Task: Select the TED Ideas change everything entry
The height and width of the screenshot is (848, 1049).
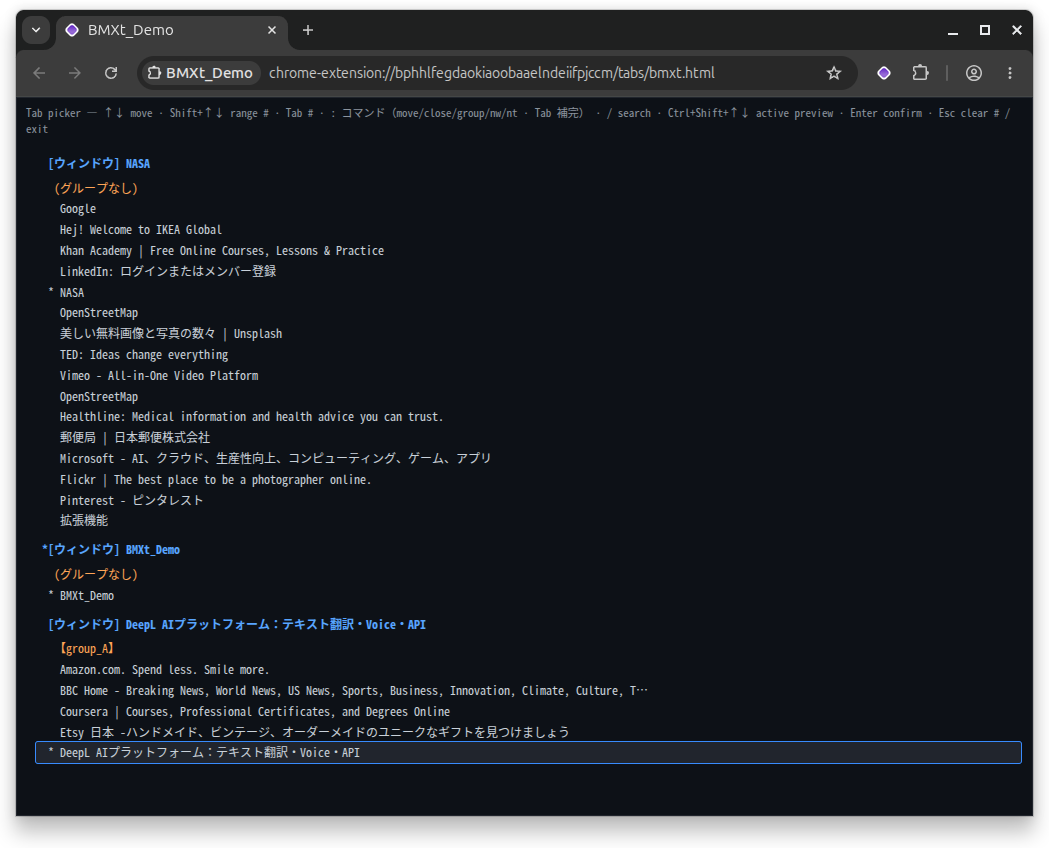Action: click(144, 354)
